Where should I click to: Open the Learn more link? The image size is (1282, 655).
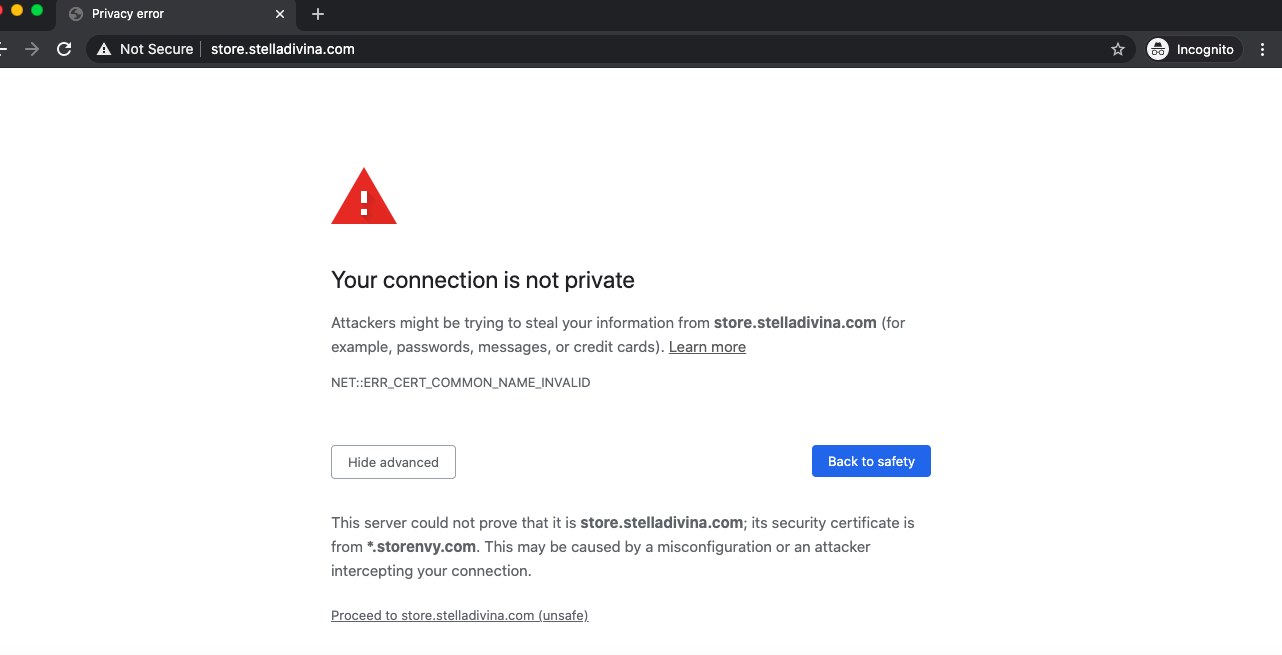(x=707, y=347)
